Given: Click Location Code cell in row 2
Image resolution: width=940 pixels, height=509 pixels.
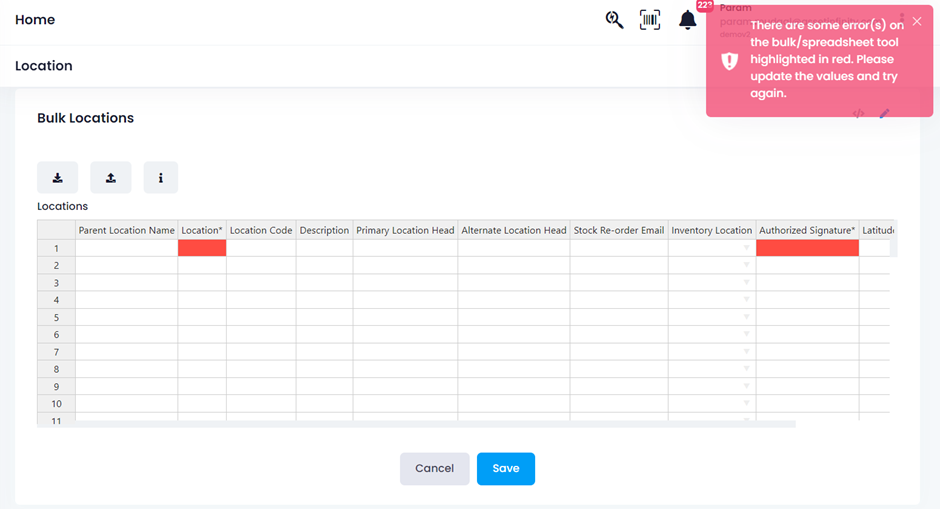Looking at the screenshot, I should [261, 266].
